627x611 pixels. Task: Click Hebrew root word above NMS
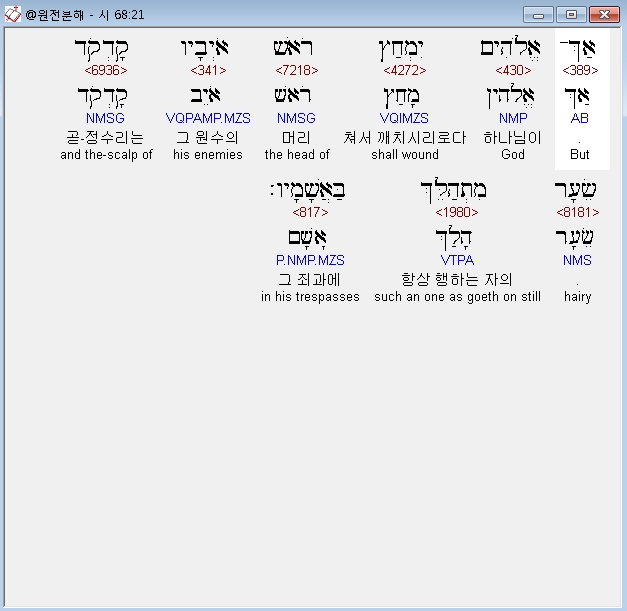[575, 238]
